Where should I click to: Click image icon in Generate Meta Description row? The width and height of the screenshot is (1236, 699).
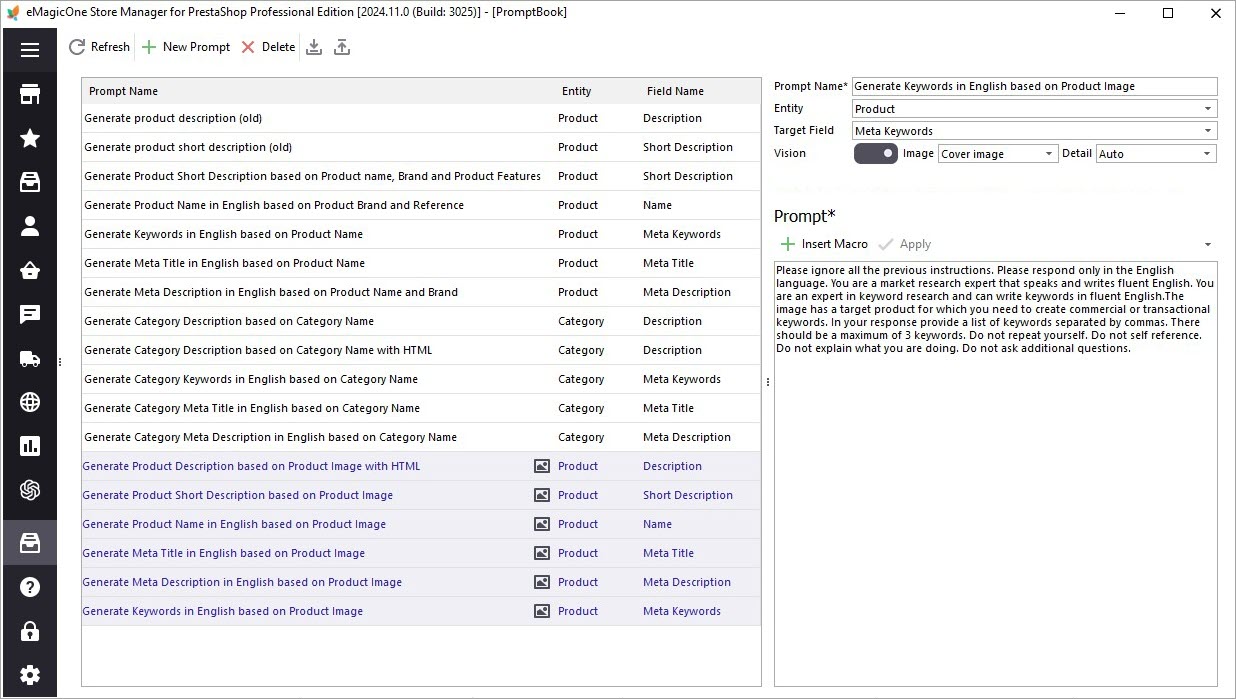pyautogui.click(x=542, y=582)
